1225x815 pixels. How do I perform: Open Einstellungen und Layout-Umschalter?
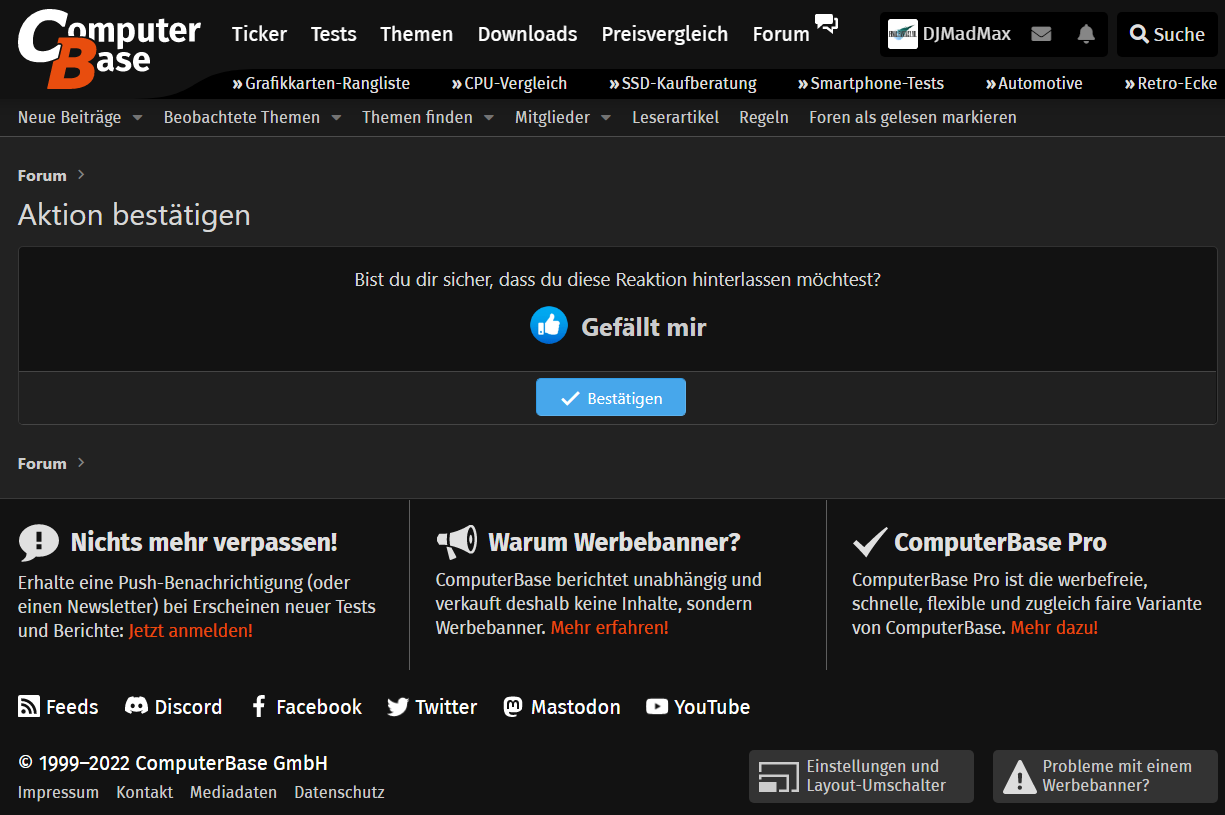tap(861, 776)
